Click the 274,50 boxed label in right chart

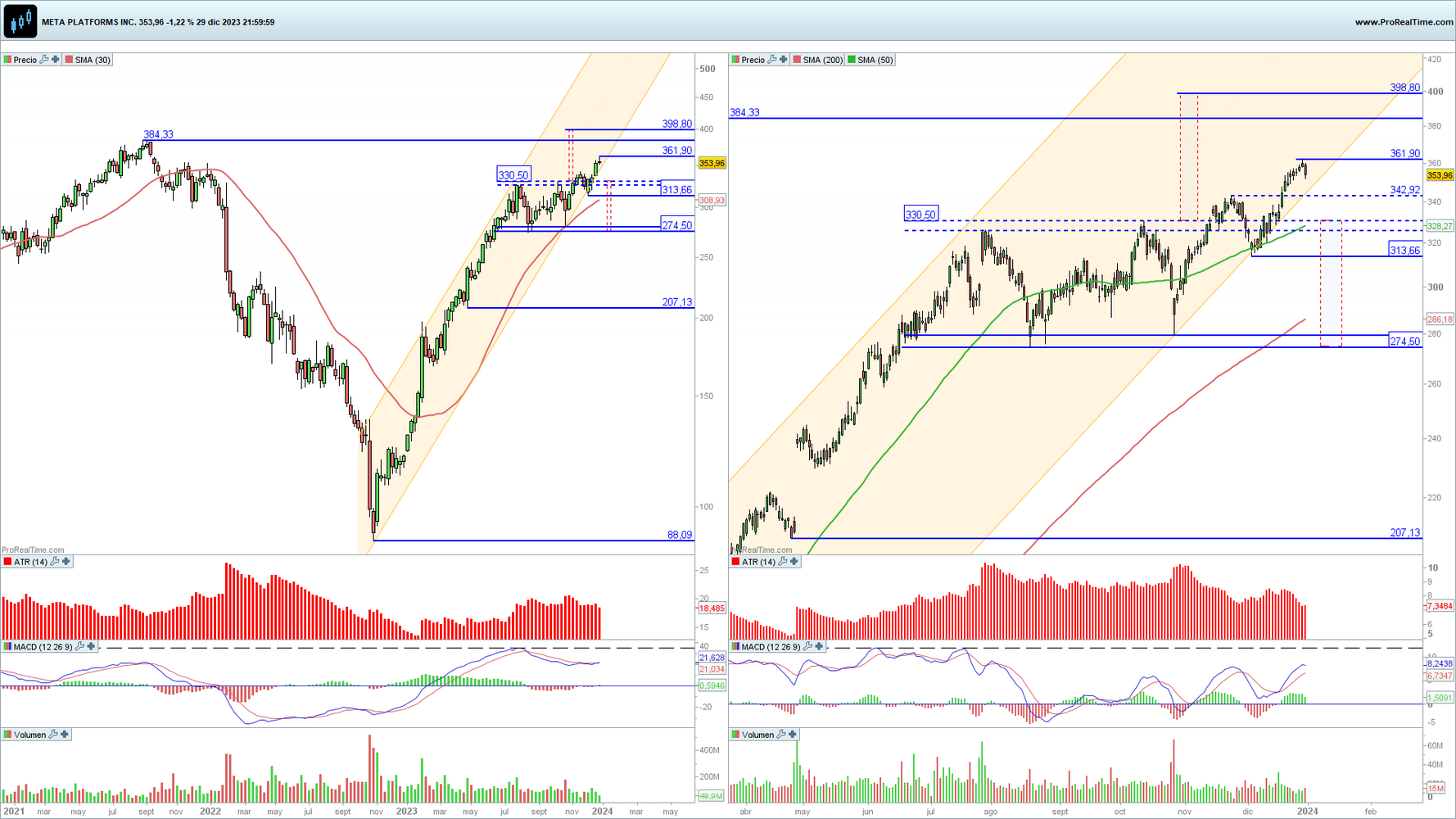click(x=1405, y=341)
